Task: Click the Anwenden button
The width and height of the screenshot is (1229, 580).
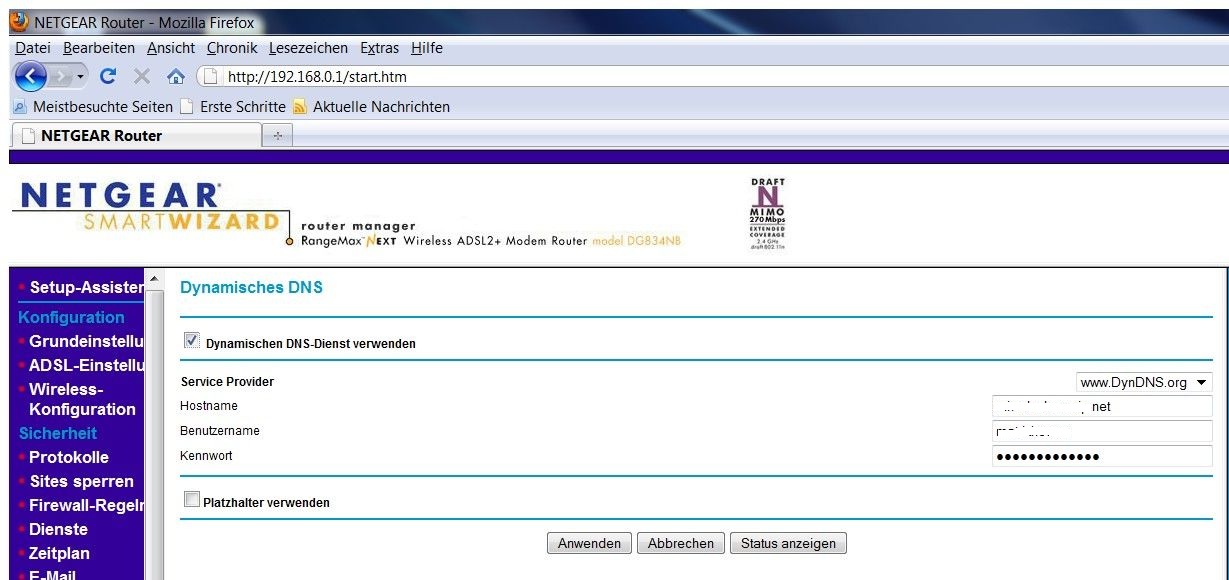Action: (589, 543)
